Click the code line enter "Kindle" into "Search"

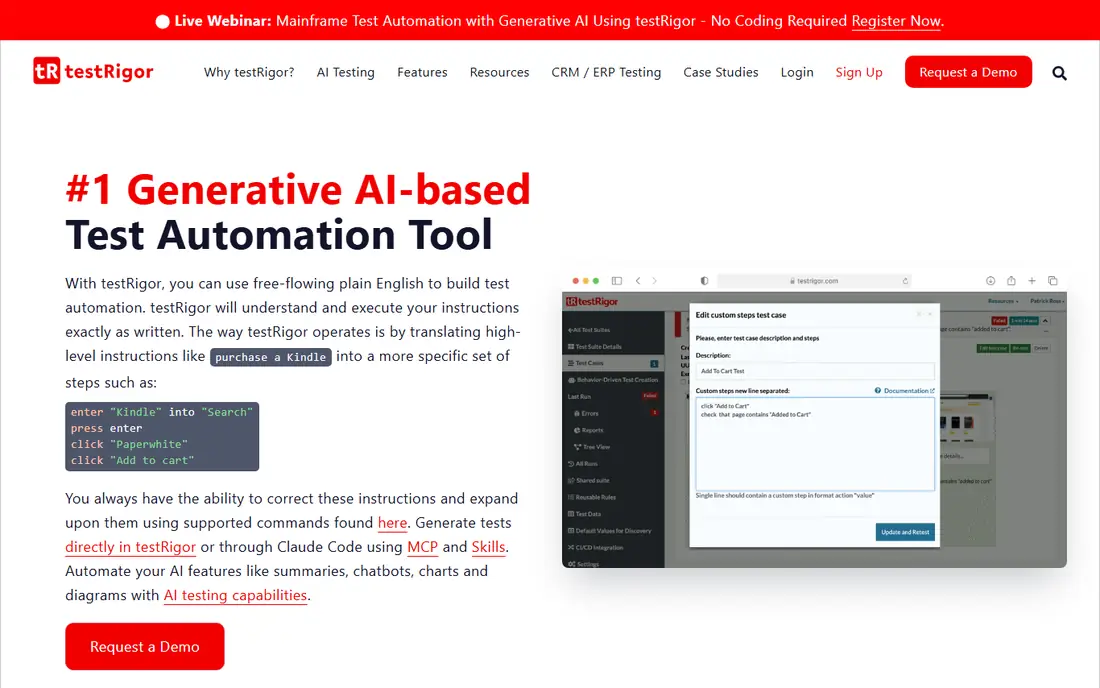pos(161,412)
